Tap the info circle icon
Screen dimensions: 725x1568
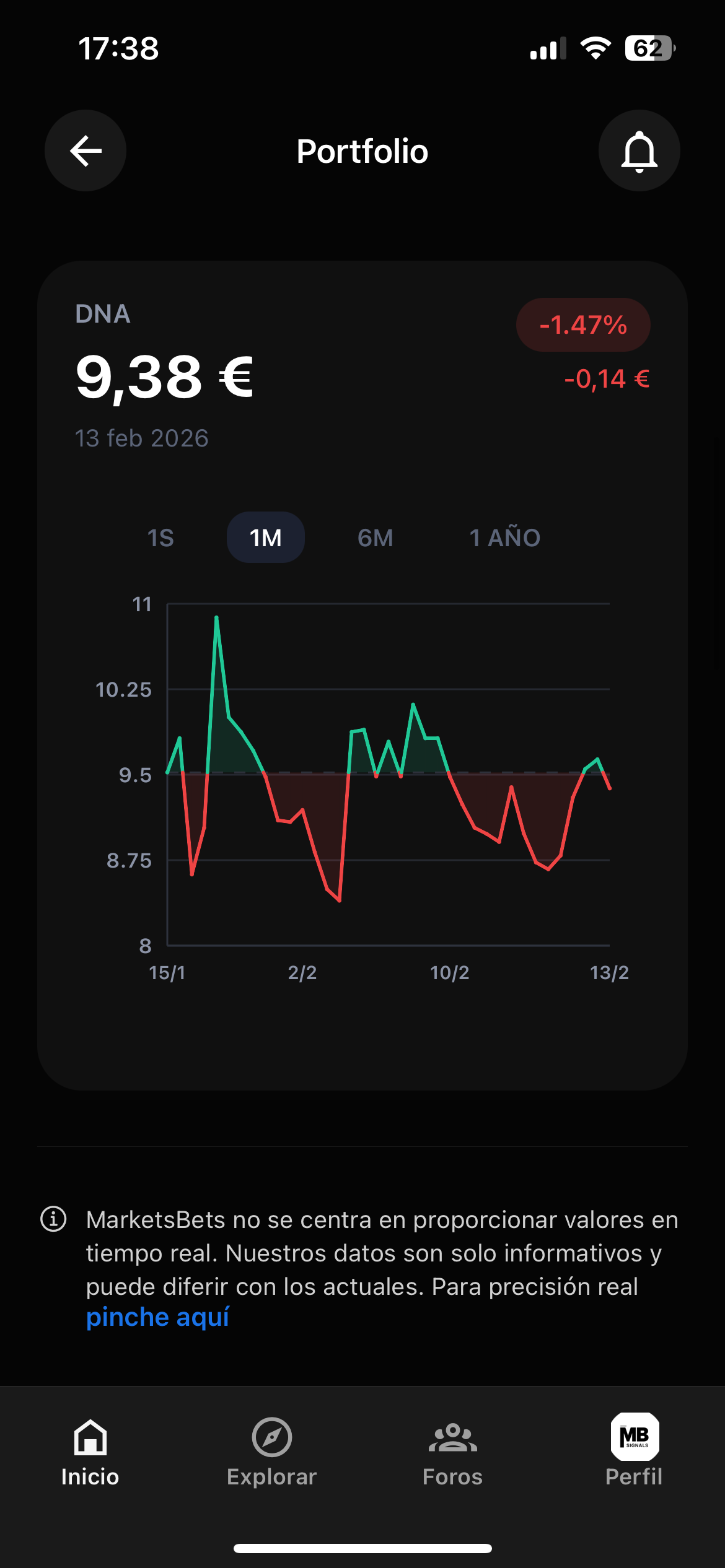point(53,1219)
